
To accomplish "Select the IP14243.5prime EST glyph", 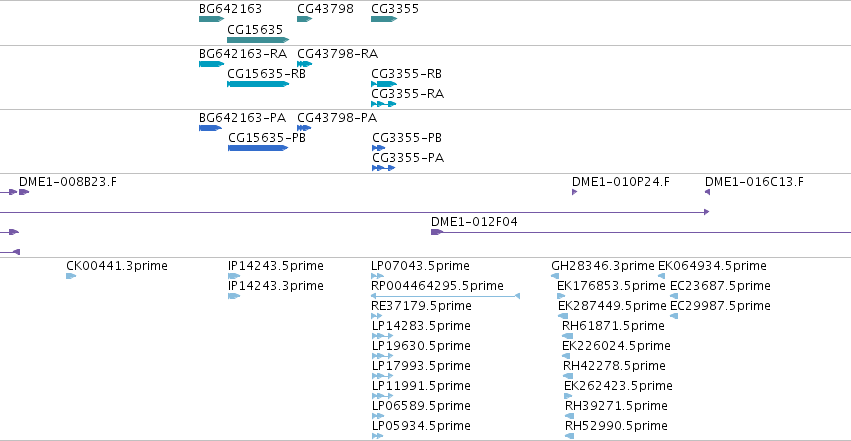I will (234, 276).
